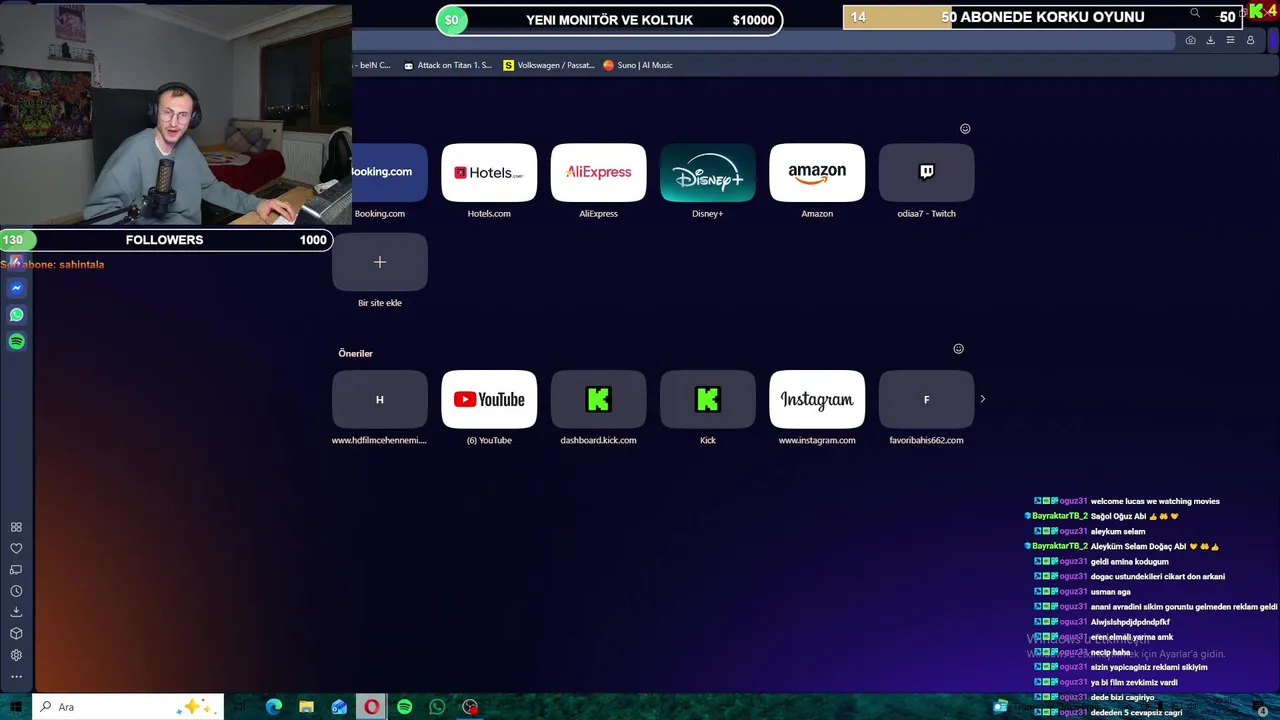Click the browser address bar field
The width and height of the screenshot is (1280, 720).
pos(764,40)
